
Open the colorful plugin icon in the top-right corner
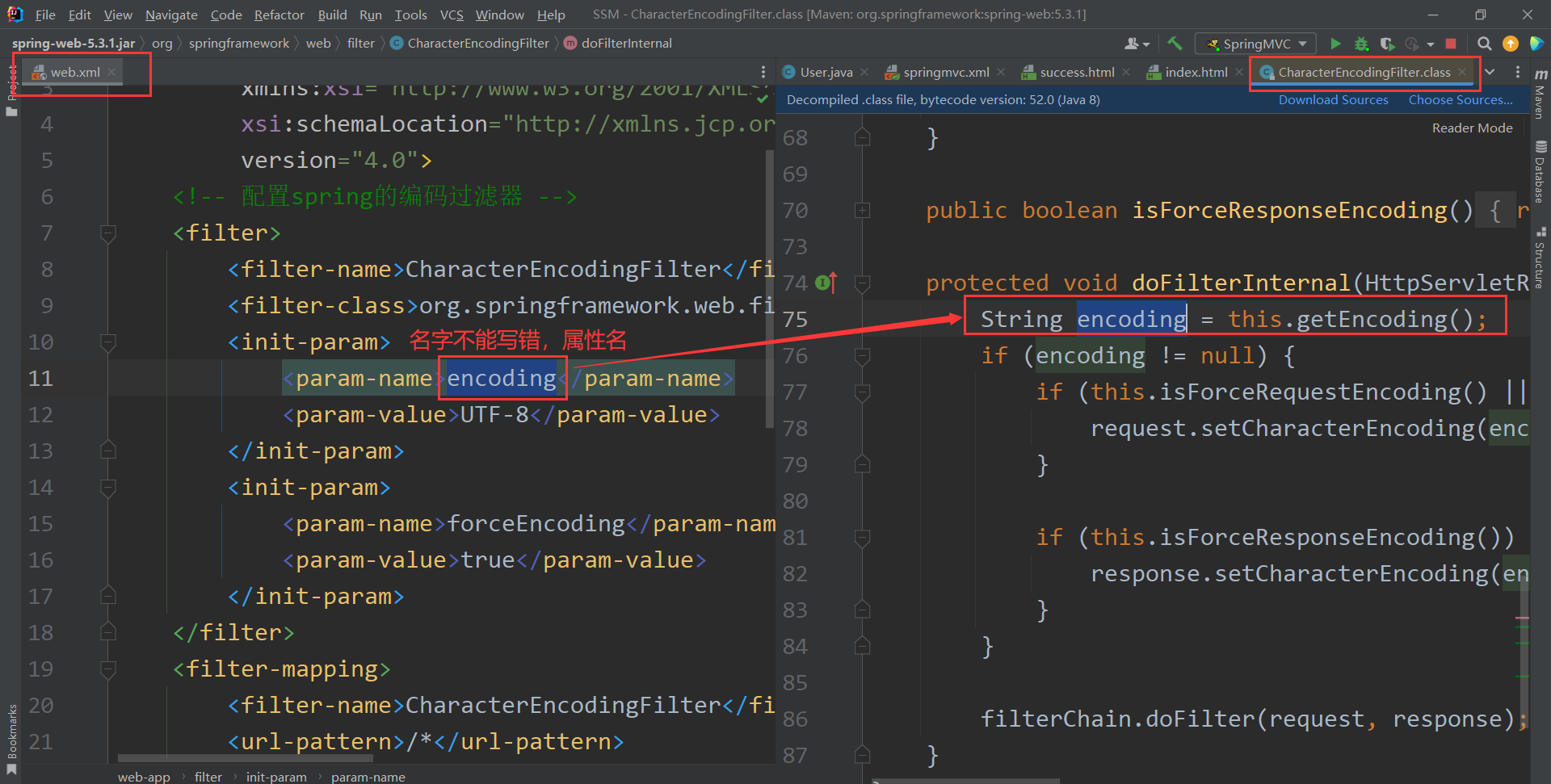[x=1536, y=44]
